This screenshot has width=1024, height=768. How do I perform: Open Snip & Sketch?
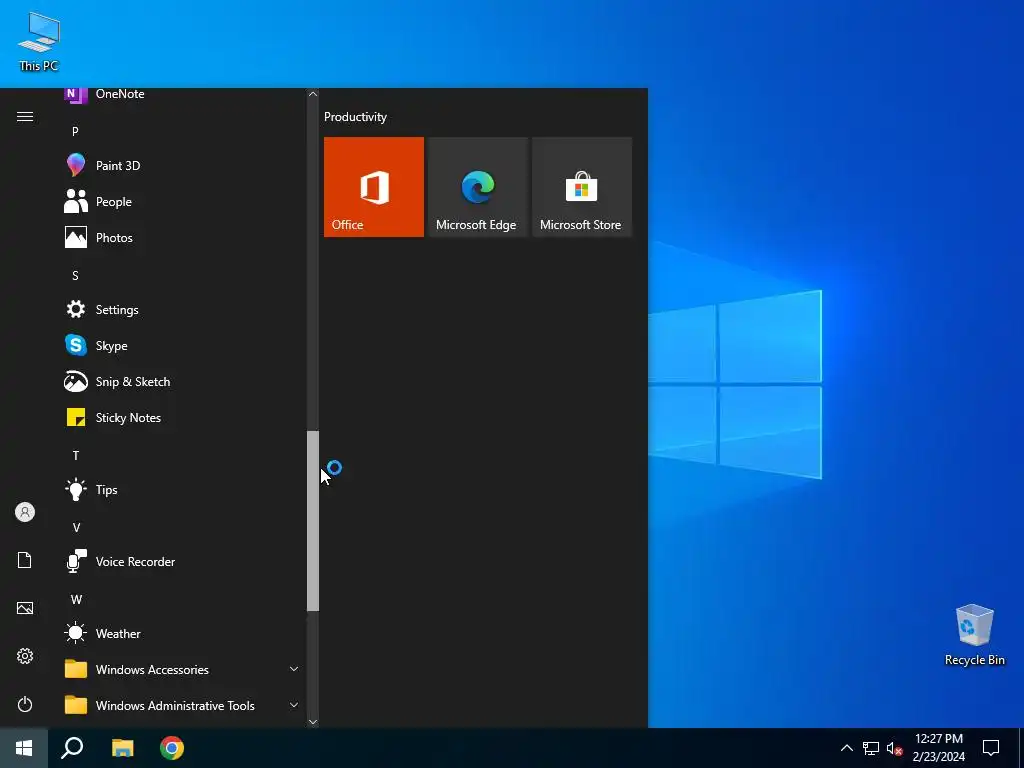click(182, 381)
